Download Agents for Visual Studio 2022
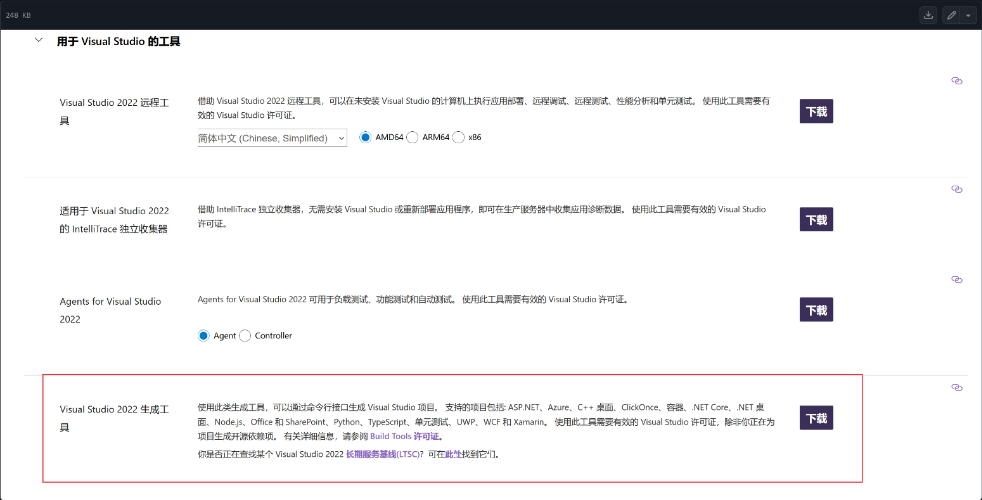This screenshot has width=982, height=500. [x=816, y=310]
